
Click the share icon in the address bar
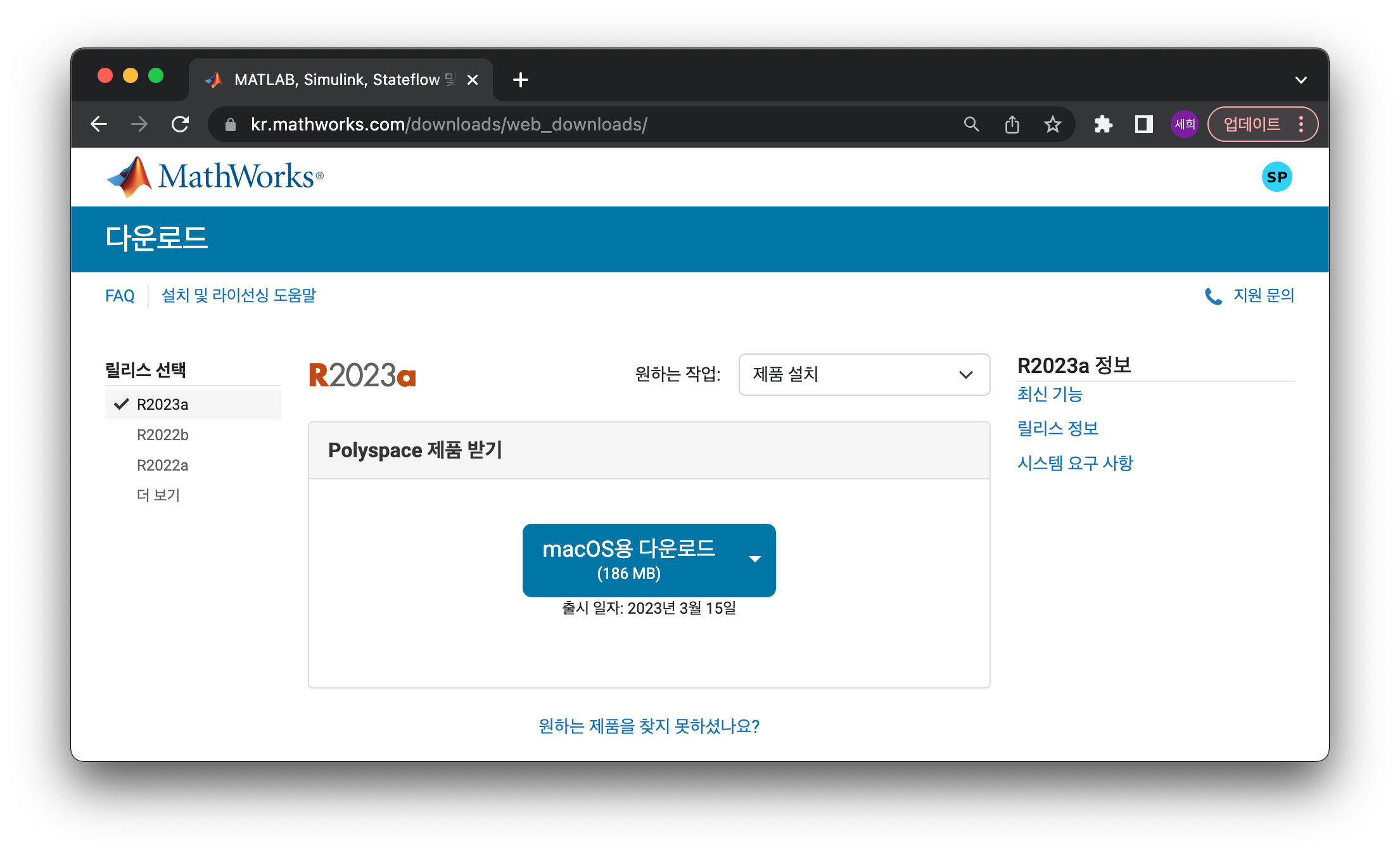[x=1012, y=124]
